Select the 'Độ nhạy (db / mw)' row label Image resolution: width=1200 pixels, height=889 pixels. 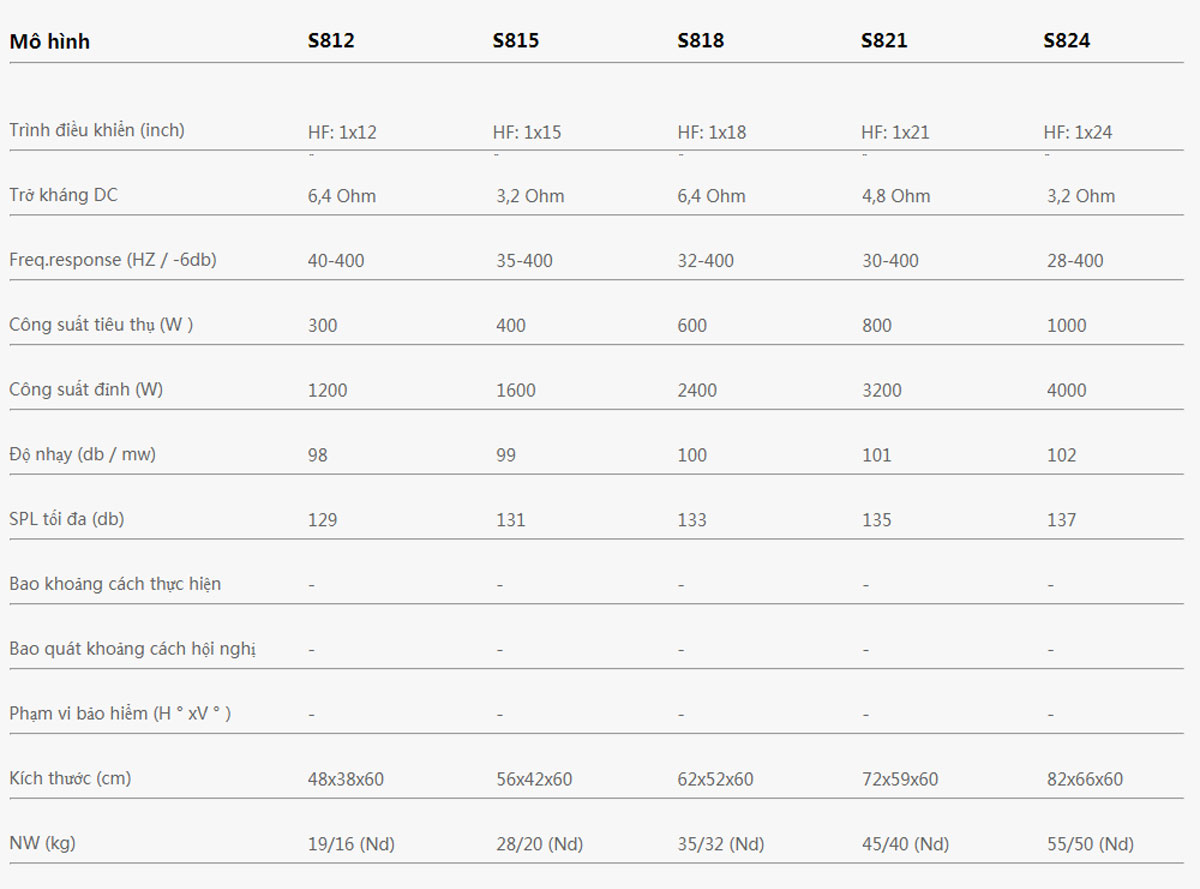click(83, 455)
